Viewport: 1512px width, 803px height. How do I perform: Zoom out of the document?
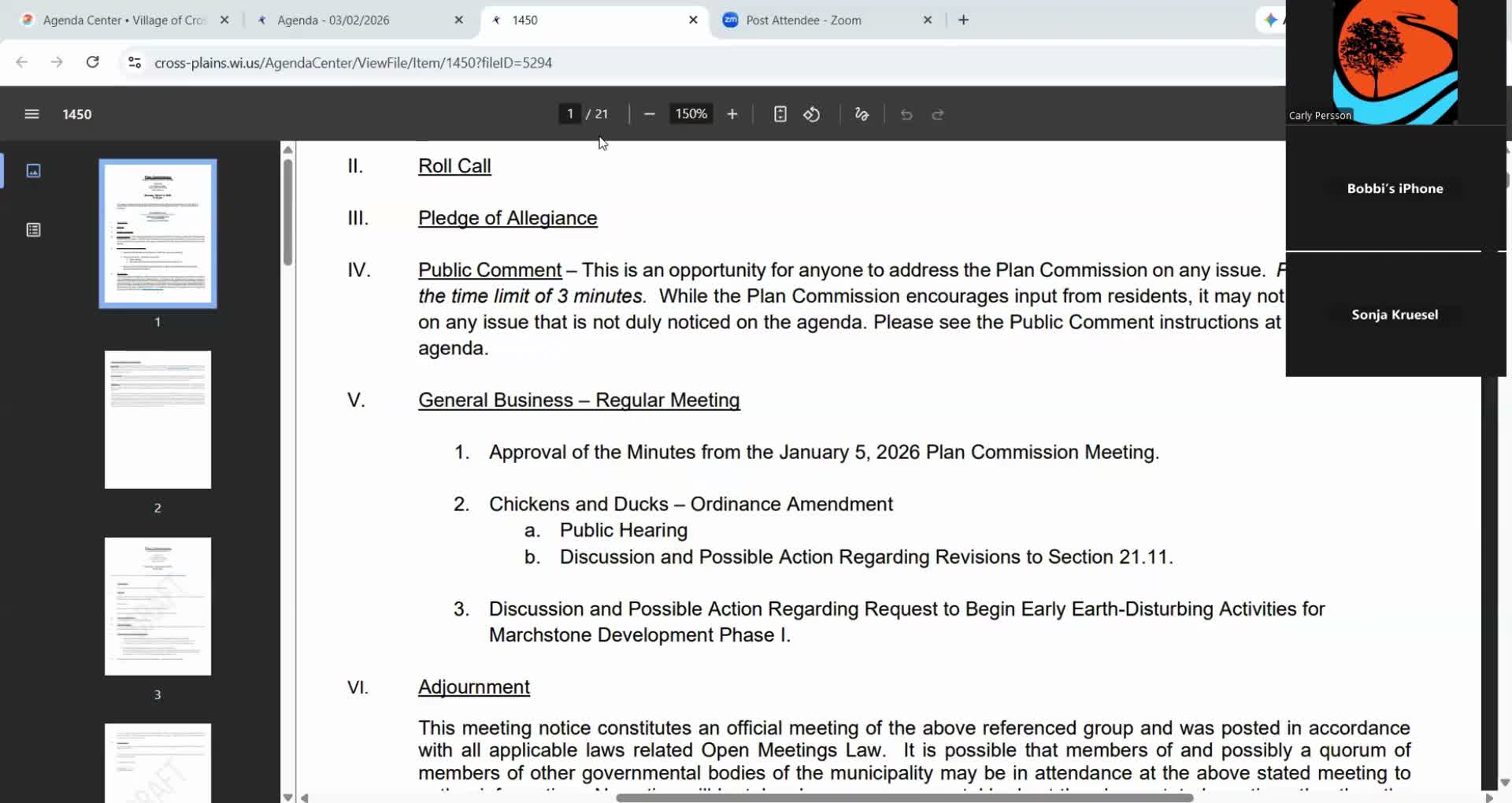pyautogui.click(x=649, y=114)
